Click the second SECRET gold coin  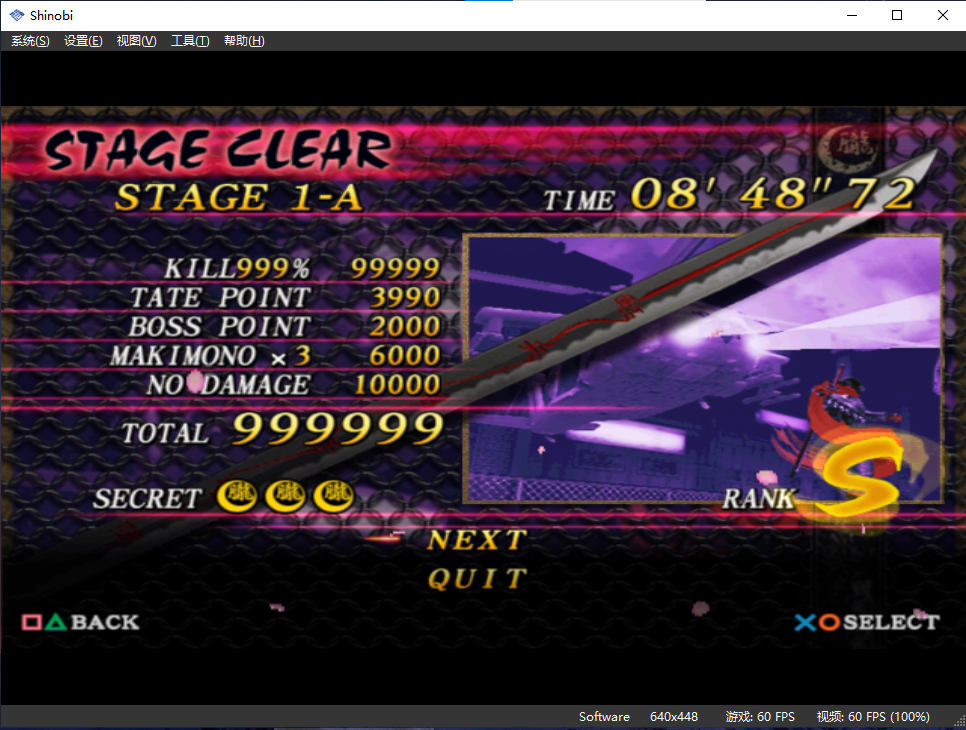[285, 496]
